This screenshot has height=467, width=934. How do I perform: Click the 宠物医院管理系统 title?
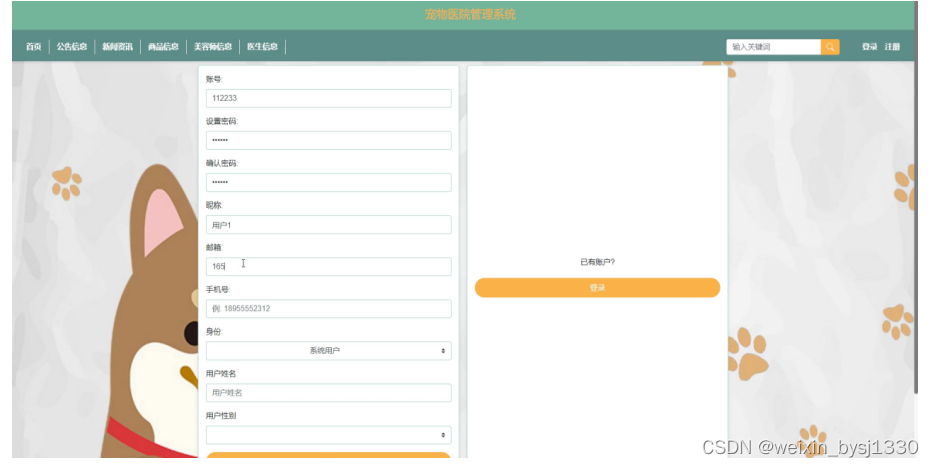[x=470, y=15]
